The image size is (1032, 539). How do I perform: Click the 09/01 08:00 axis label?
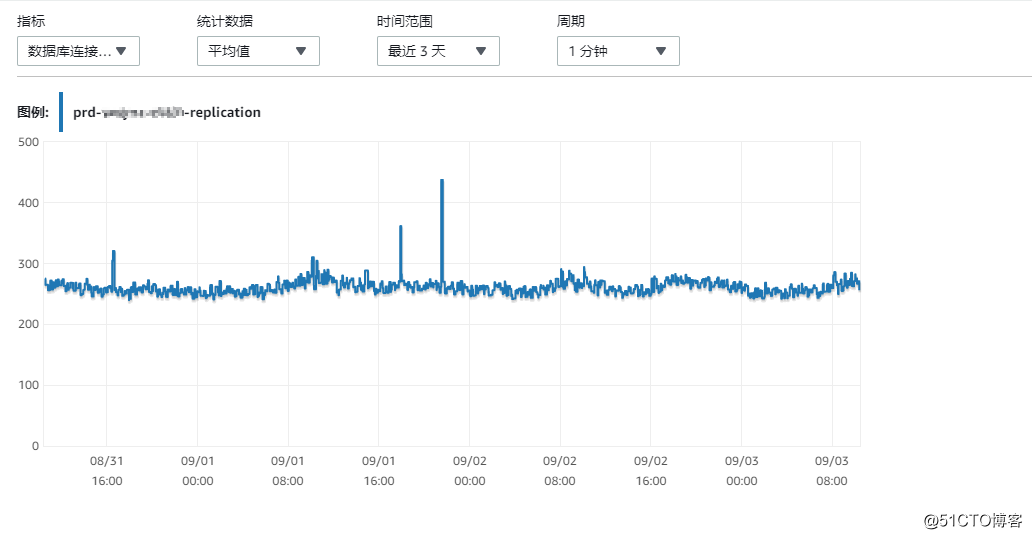[288, 471]
